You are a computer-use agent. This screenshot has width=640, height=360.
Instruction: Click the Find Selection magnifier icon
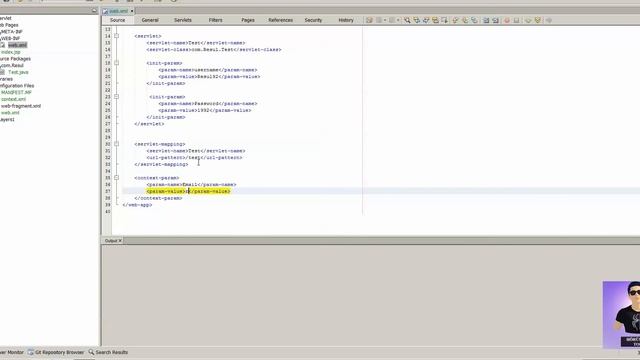pyautogui.click(x=407, y=20)
